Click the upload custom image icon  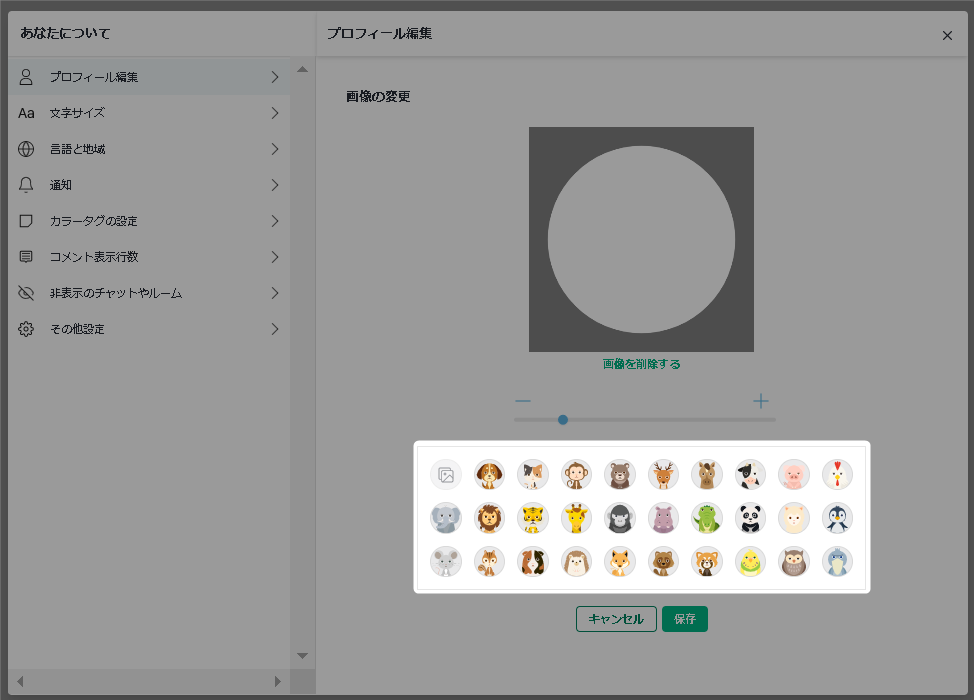[x=446, y=475]
